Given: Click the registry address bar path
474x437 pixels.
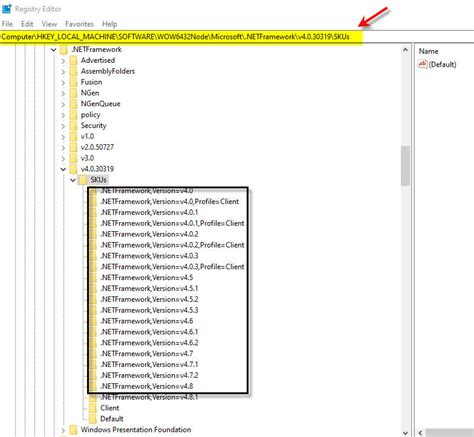Looking at the screenshot, I should 175,37.
